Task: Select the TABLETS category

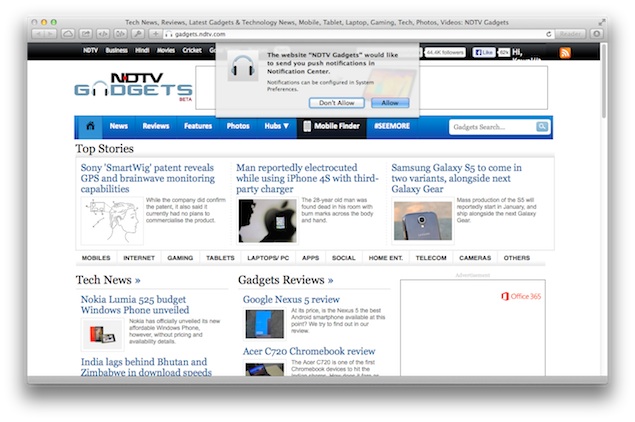Action: coord(220,258)
